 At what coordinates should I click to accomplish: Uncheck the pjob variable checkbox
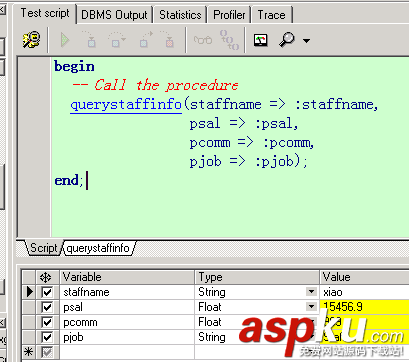(x=47, y=337)
